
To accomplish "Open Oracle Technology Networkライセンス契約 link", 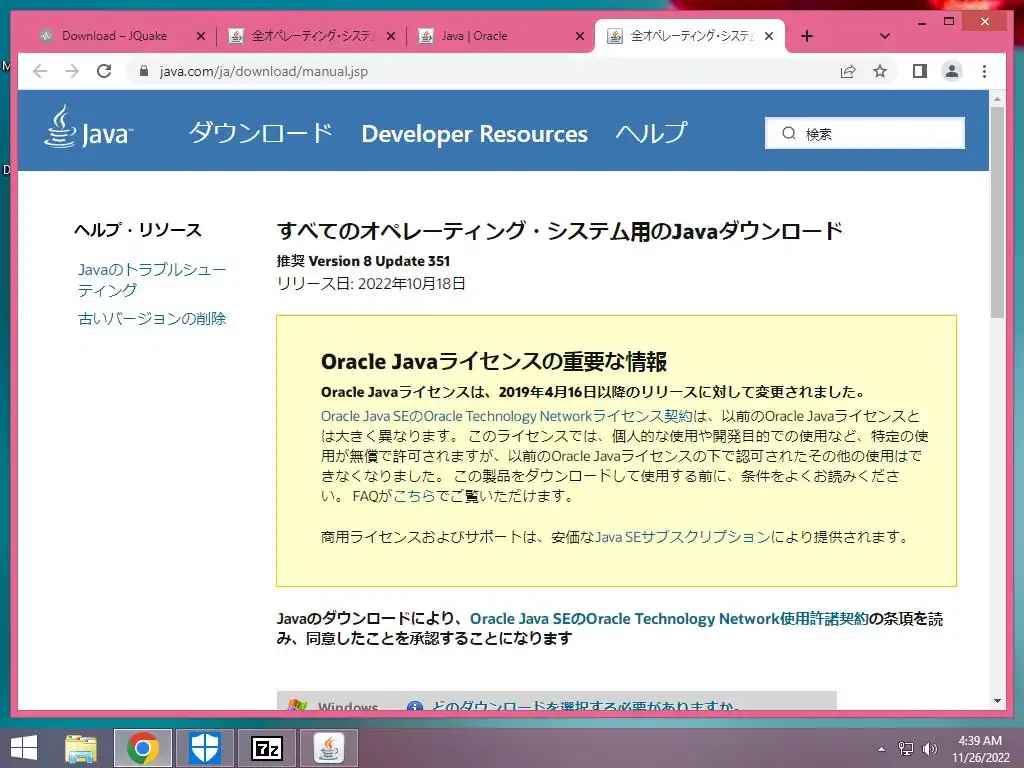I will click(506, 416).
